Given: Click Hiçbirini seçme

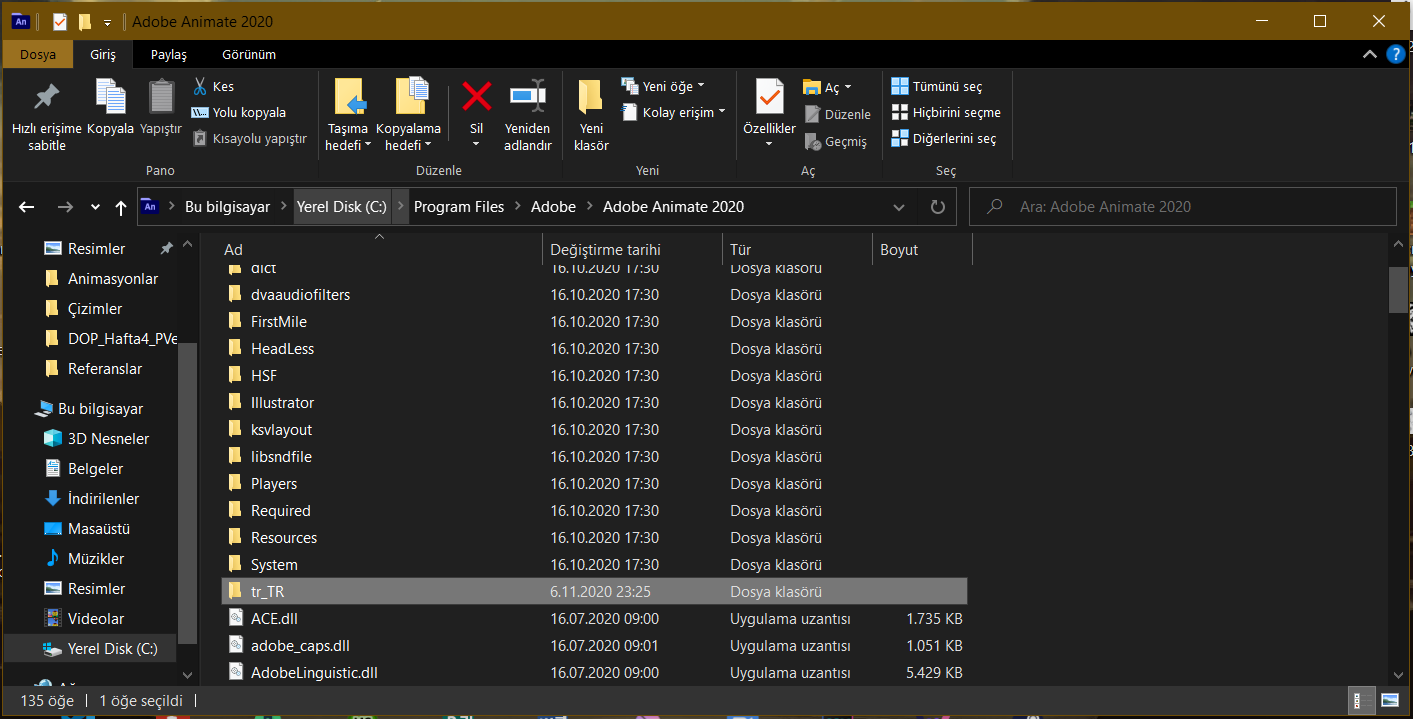Looking at the screenshot, I should pos(946,113).
